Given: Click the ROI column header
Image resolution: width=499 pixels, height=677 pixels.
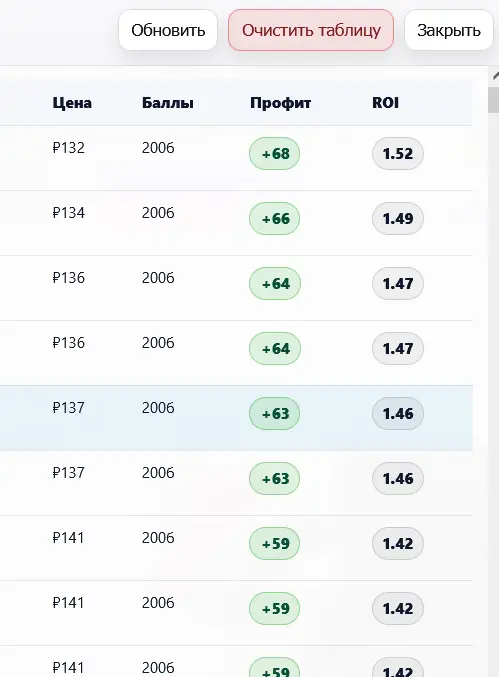Looking at the screenshot, I should (x=385, y=103).
